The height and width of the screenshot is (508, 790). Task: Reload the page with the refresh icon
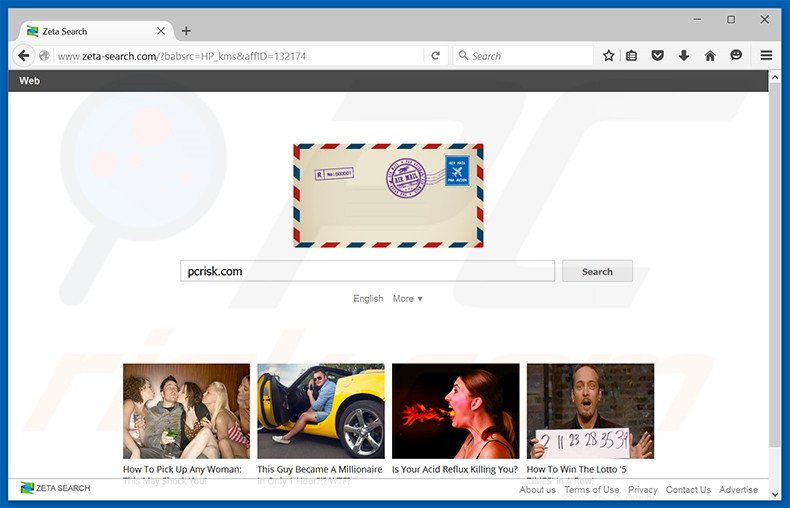(x=435, y=56)
